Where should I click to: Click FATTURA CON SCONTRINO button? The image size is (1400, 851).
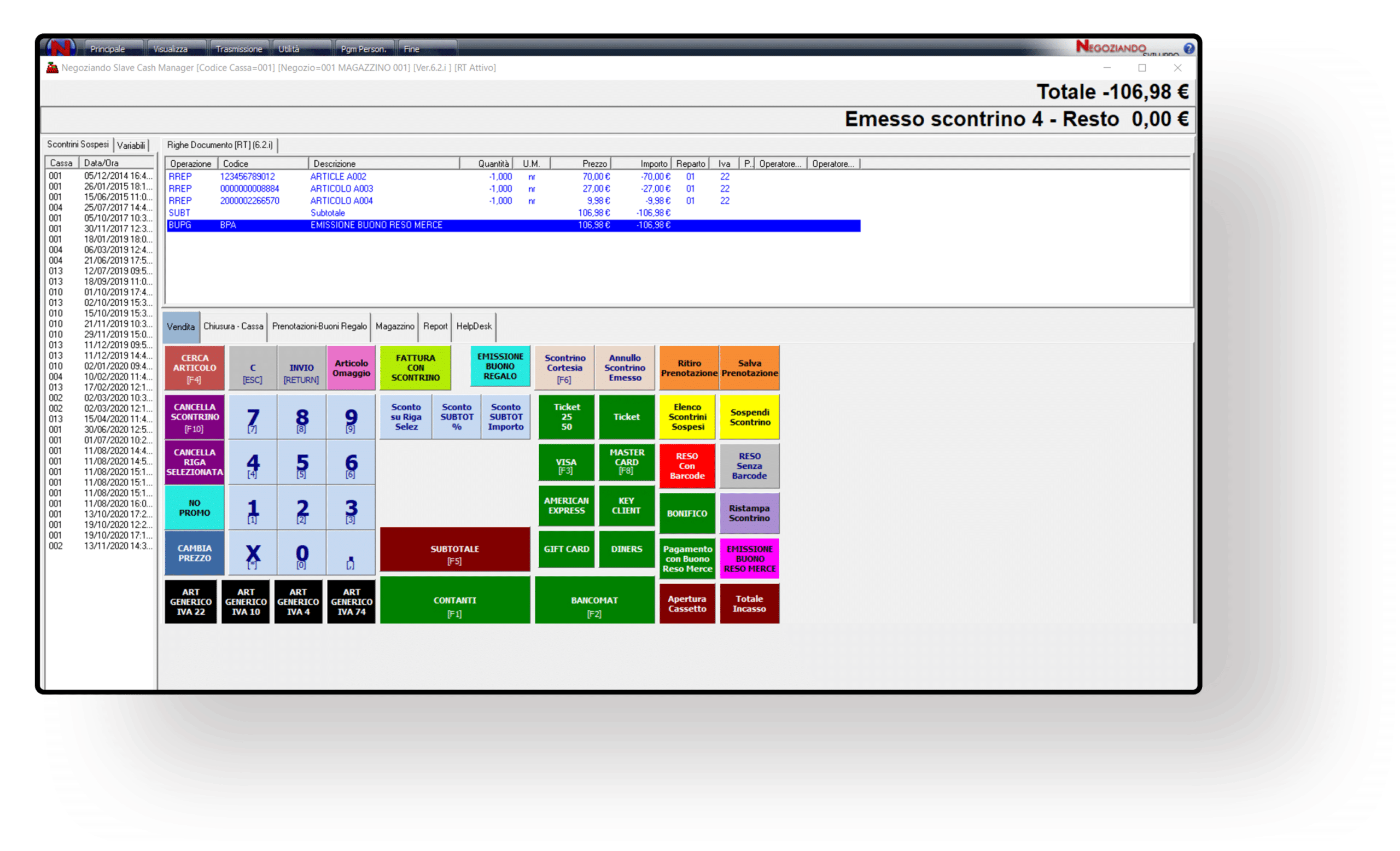click(415, 368)
